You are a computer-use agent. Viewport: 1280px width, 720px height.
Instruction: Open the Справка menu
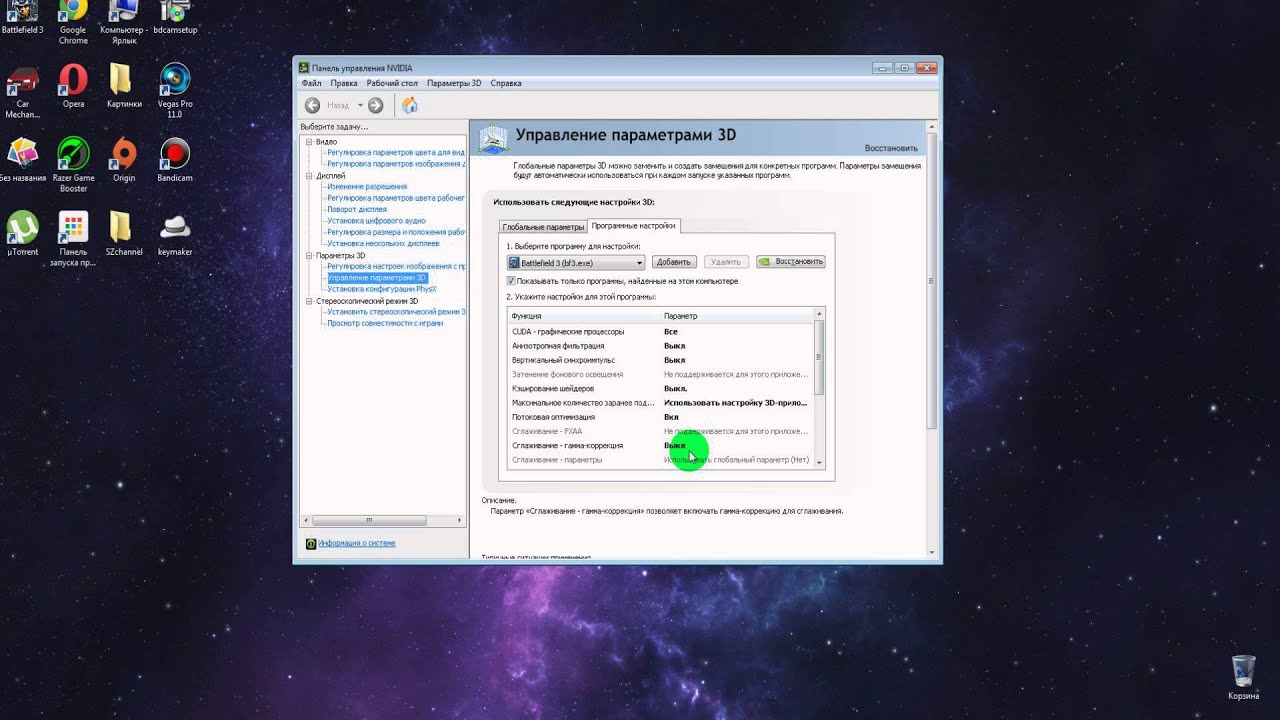tap(506, 83)
